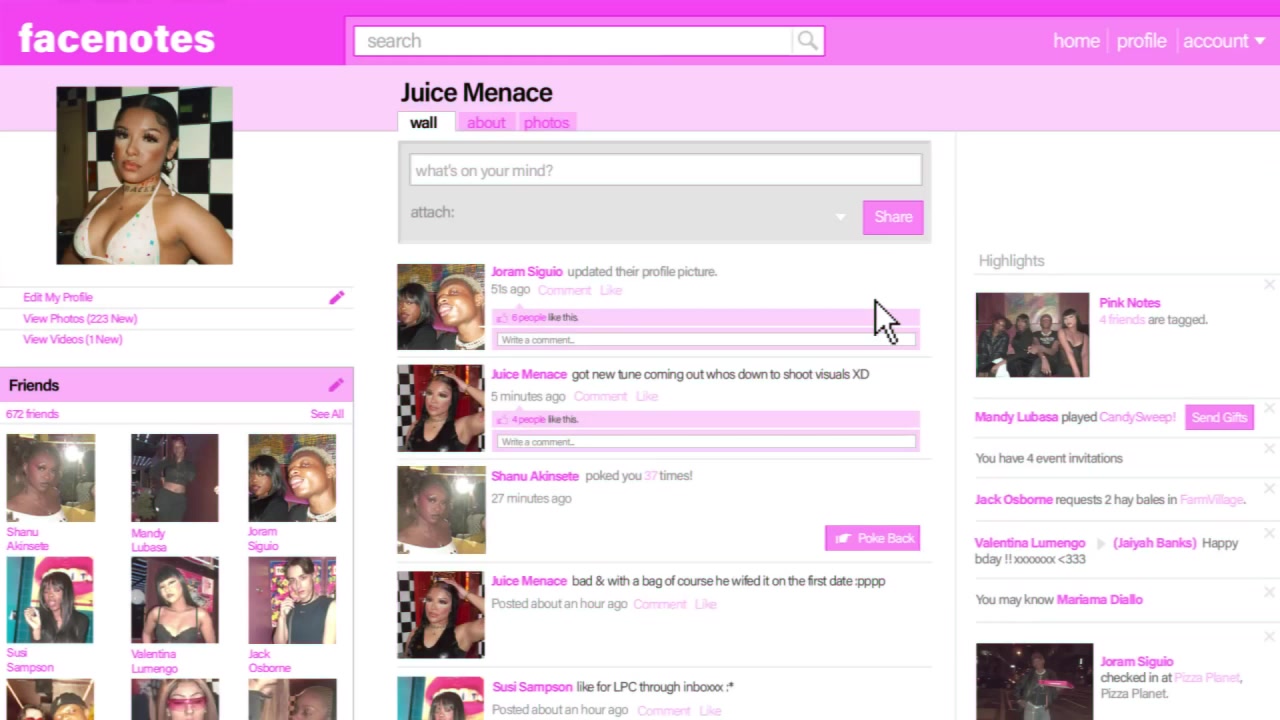Comment on the 'bad & with a bag' post
This screenshot has height=720, width=1280.
point(659,604)
